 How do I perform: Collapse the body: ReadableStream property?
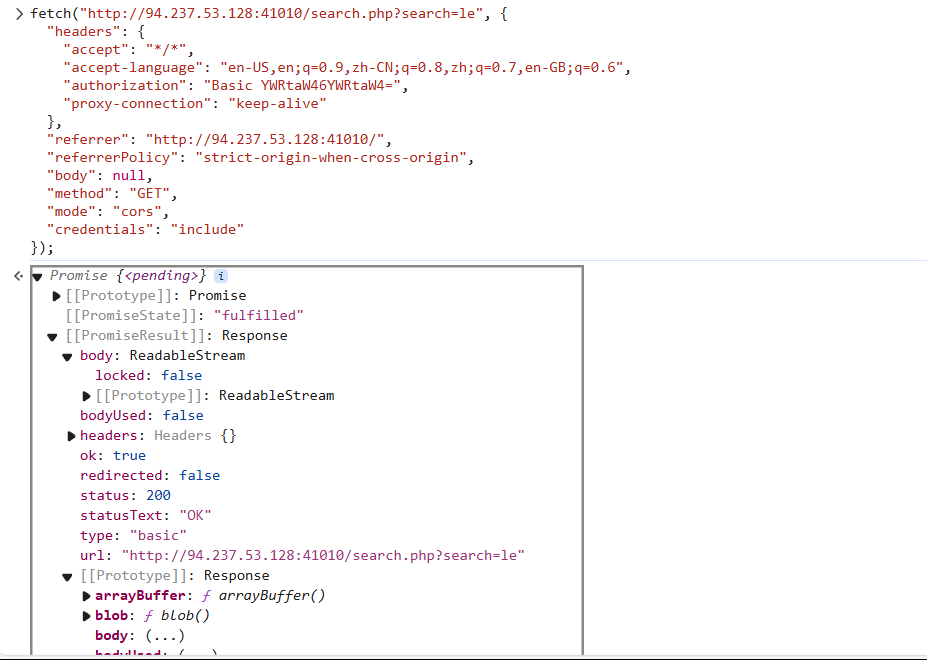(x=66, y=355)
